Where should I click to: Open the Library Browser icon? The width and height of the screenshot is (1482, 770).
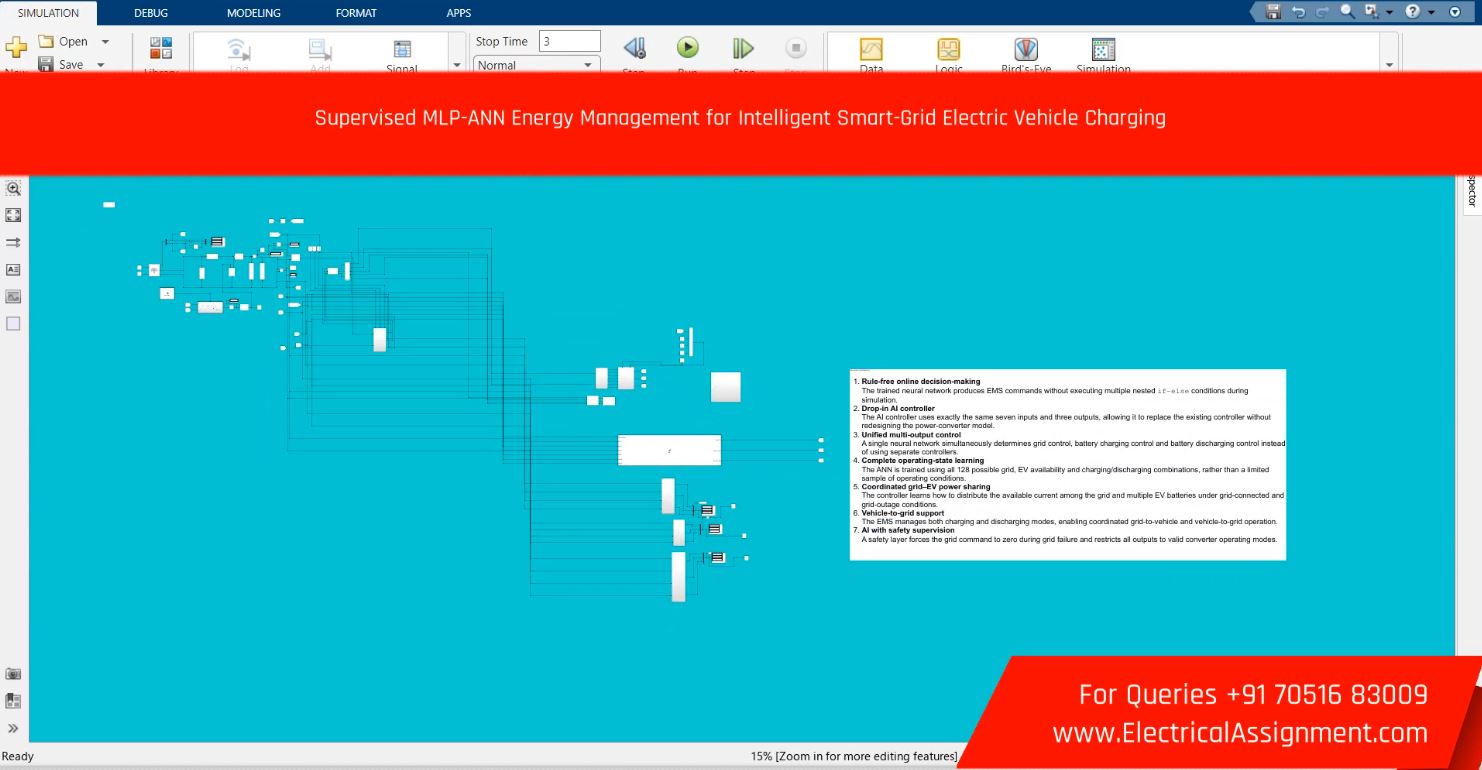(161, 49)
